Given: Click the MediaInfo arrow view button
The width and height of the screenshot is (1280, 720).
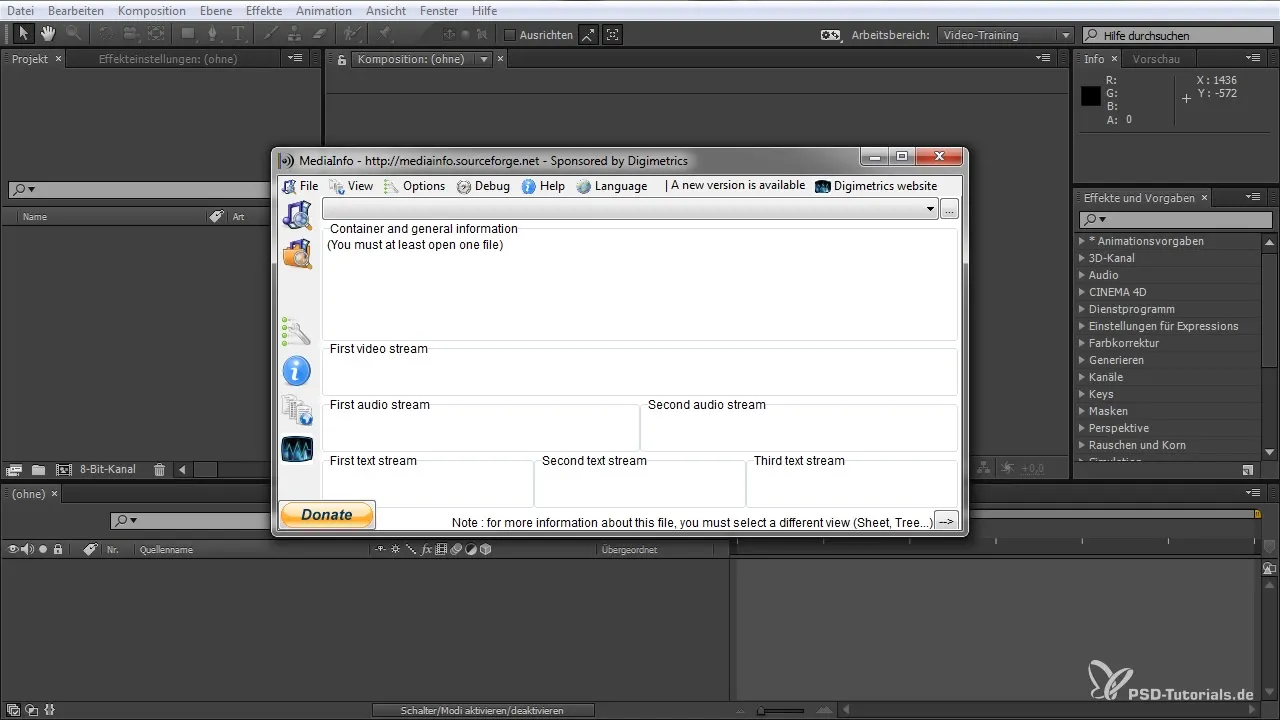Looking at the screenshot, I should point(946,521).
